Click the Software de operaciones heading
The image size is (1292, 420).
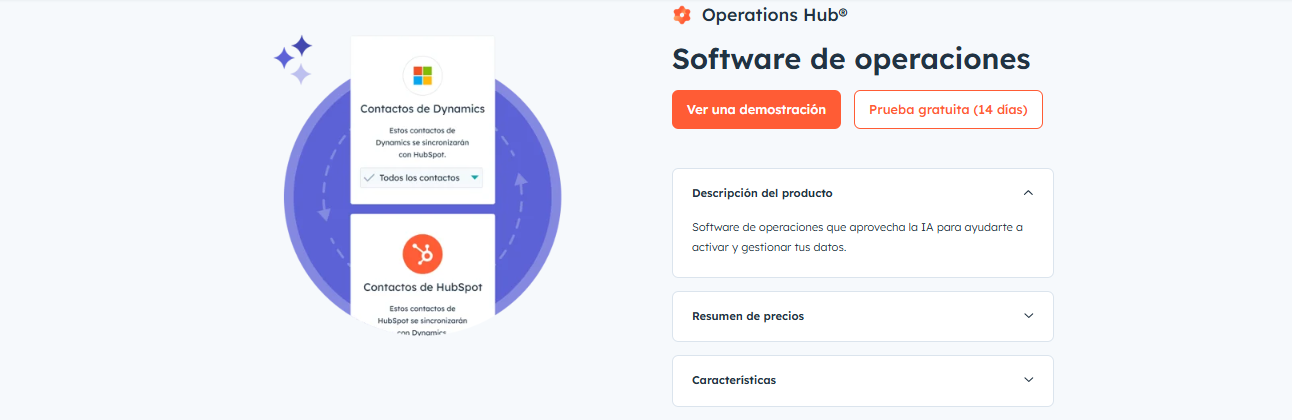pos(850,59)
